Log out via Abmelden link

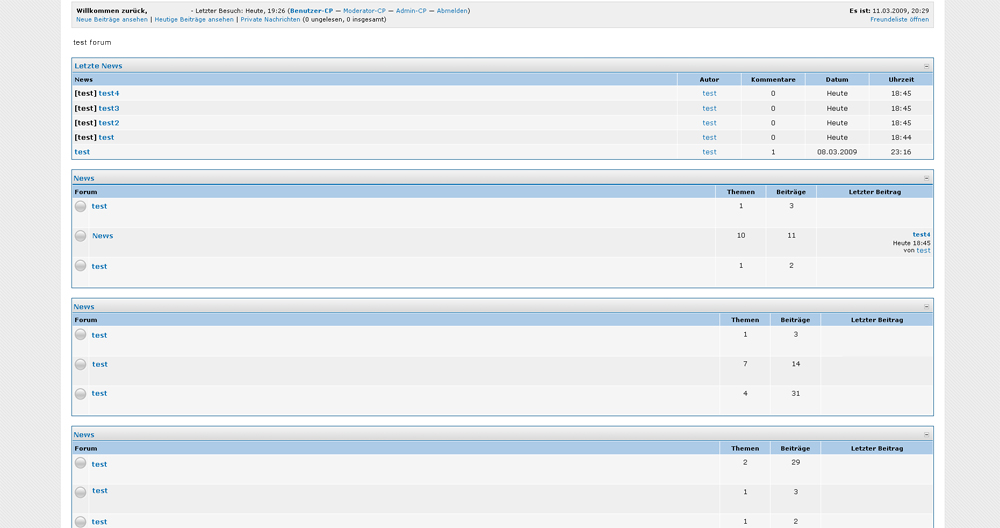point(452,11)
